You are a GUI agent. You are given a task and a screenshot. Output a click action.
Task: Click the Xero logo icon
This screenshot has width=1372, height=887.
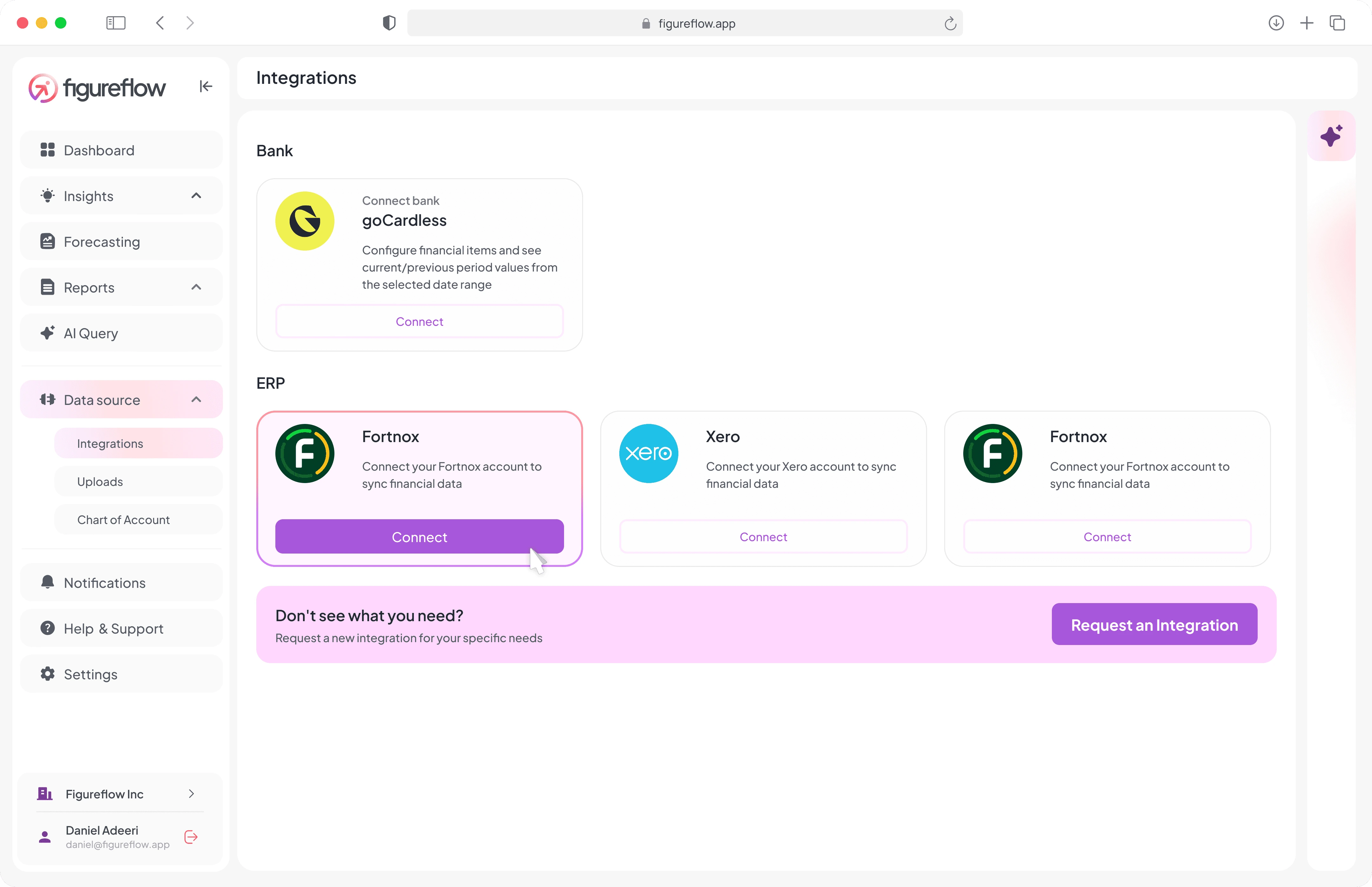point(649,453)
